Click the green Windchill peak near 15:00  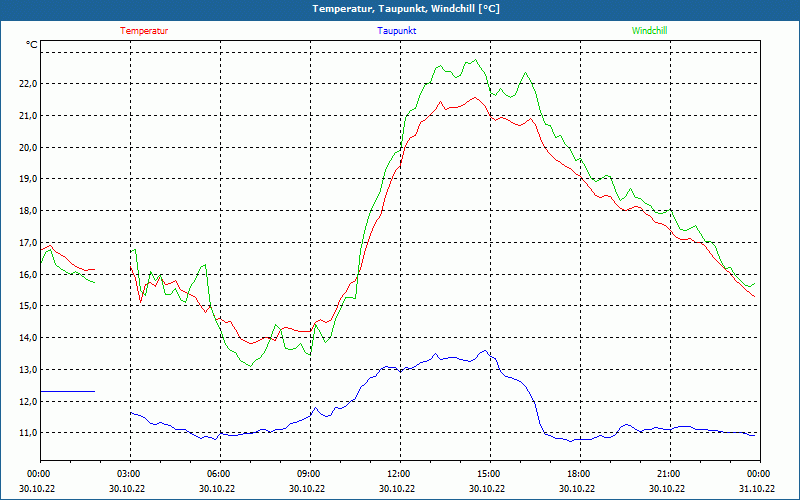point(476,61)
